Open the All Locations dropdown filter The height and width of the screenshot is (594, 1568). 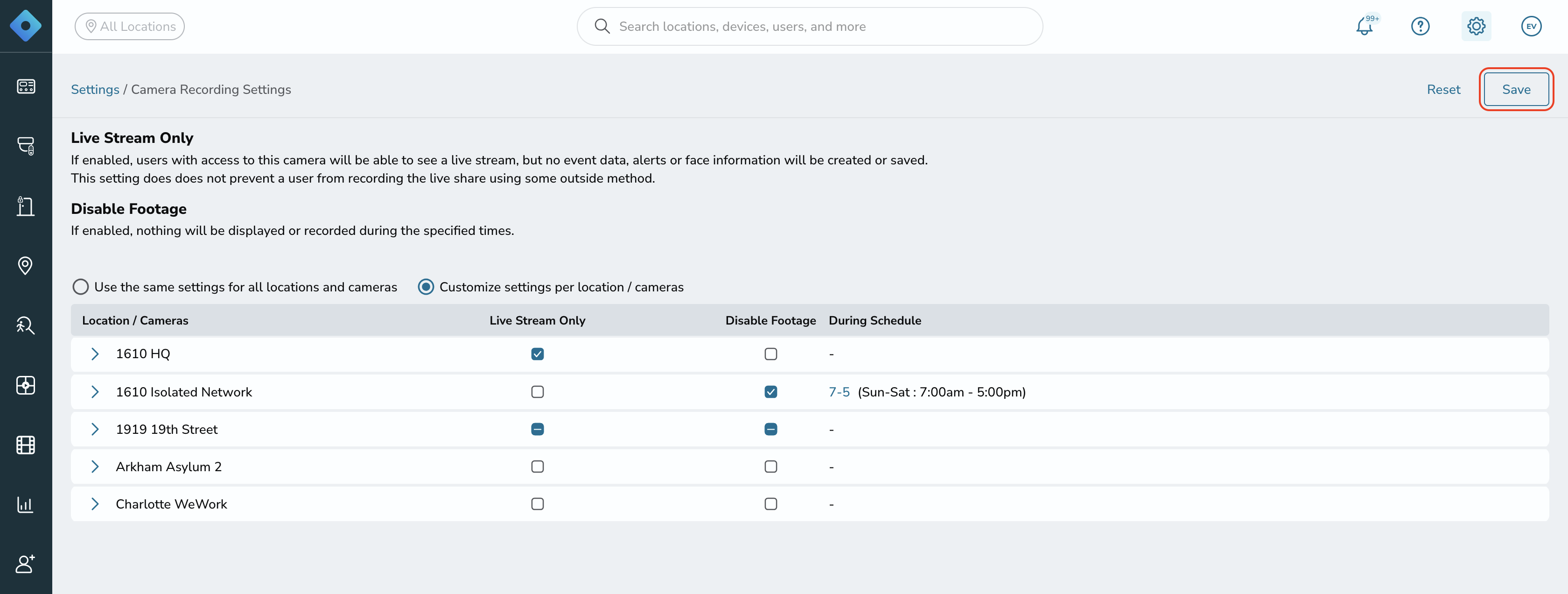pos(130,26)
